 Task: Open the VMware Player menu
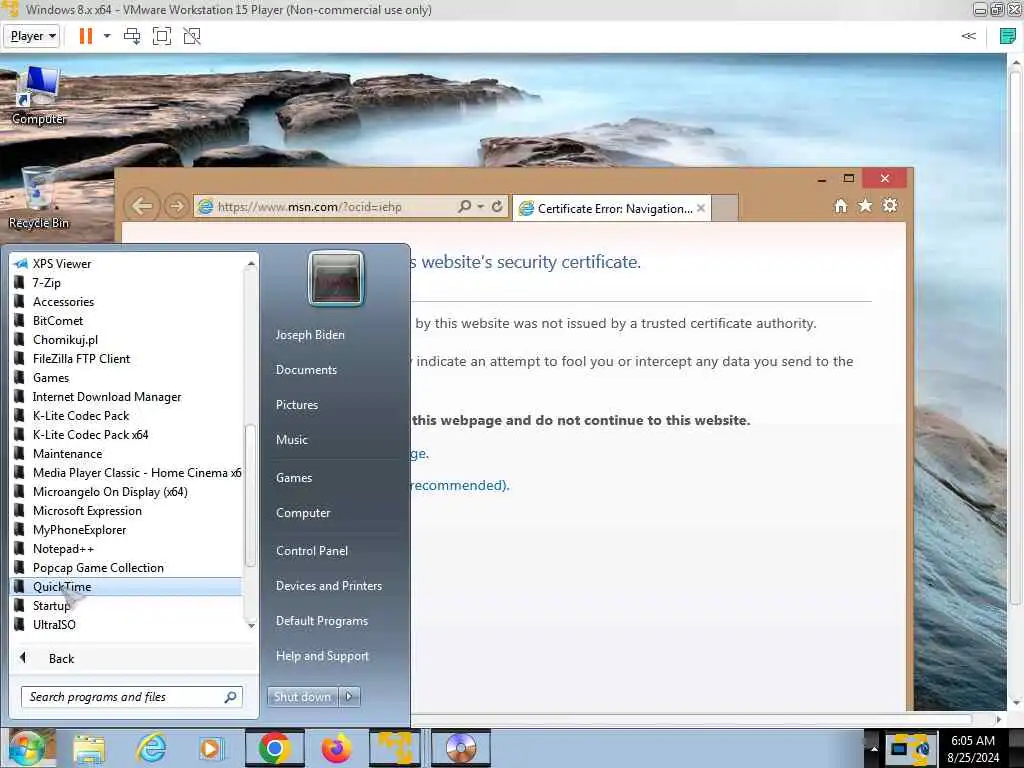tap(32, 36)
